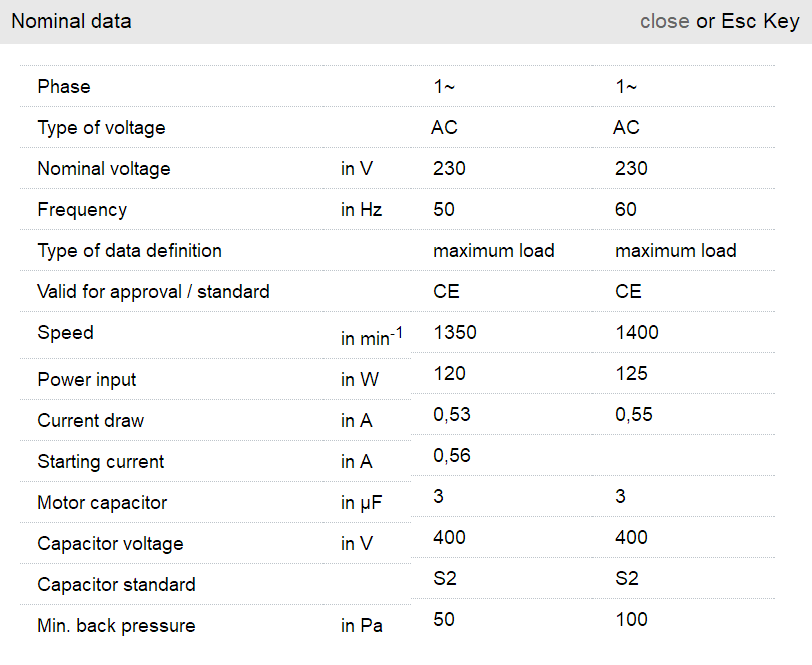This screenshot has width=812, height=665.
Task: Click the Starting current value 0,56
Action: [x=452, y=456]
